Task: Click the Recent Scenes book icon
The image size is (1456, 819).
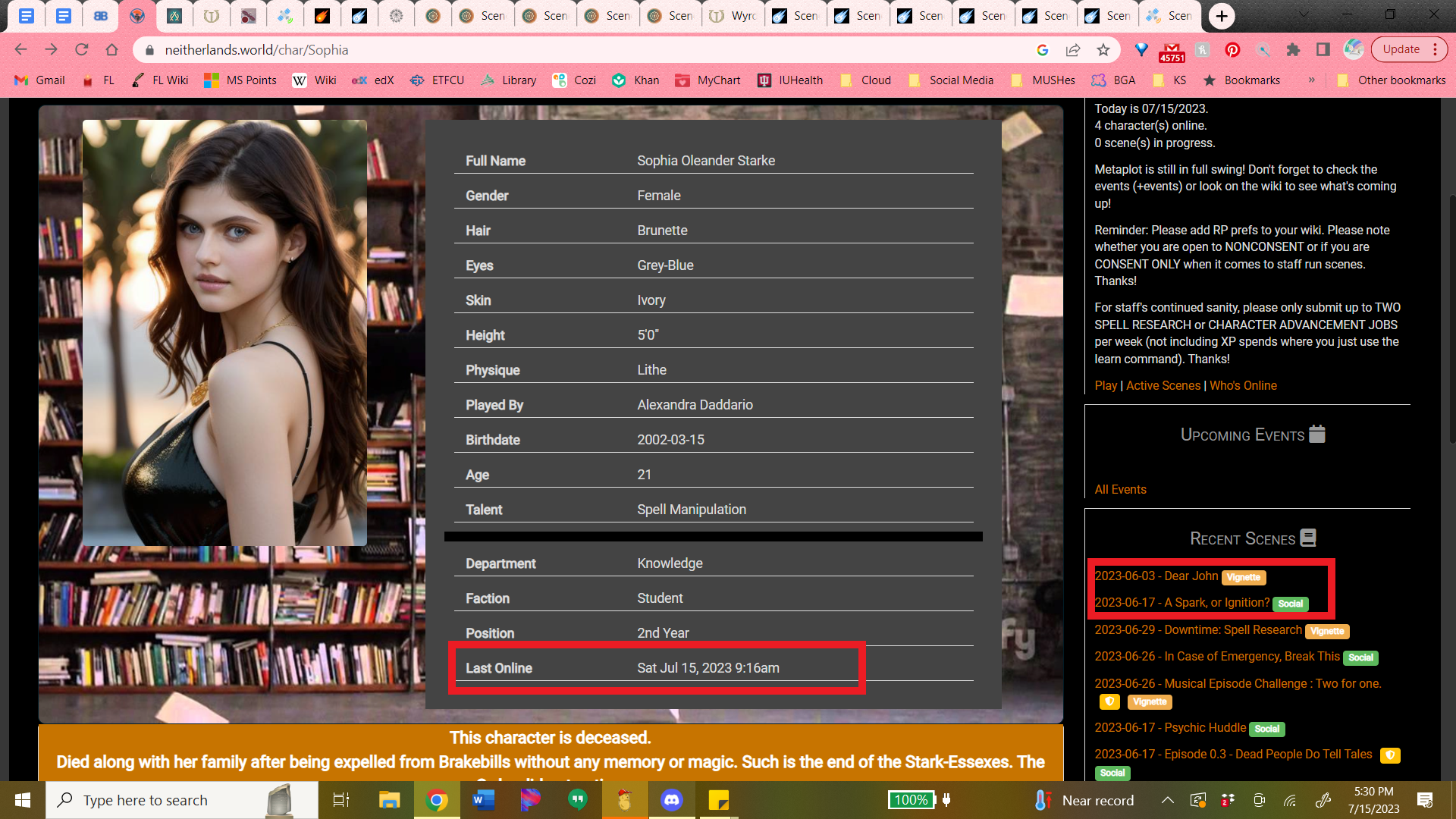Action: (1308, 538)
